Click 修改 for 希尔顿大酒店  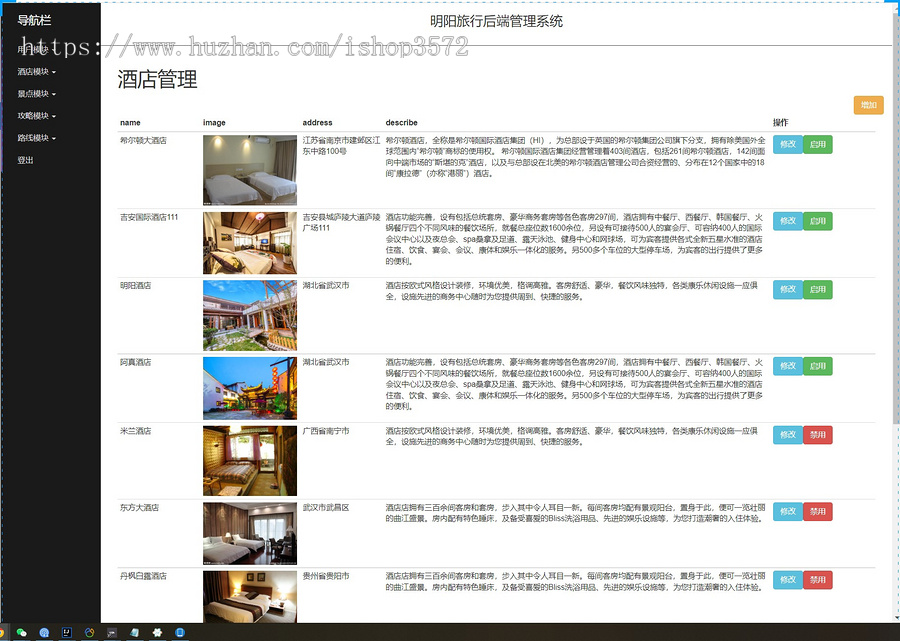click(788, 144)
